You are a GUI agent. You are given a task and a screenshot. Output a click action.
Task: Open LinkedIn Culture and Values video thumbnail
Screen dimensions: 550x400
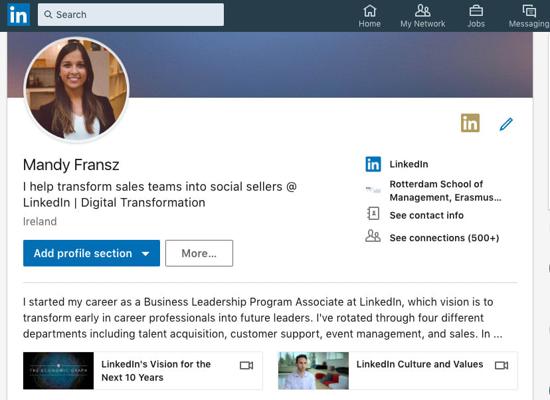coord(313,371)
